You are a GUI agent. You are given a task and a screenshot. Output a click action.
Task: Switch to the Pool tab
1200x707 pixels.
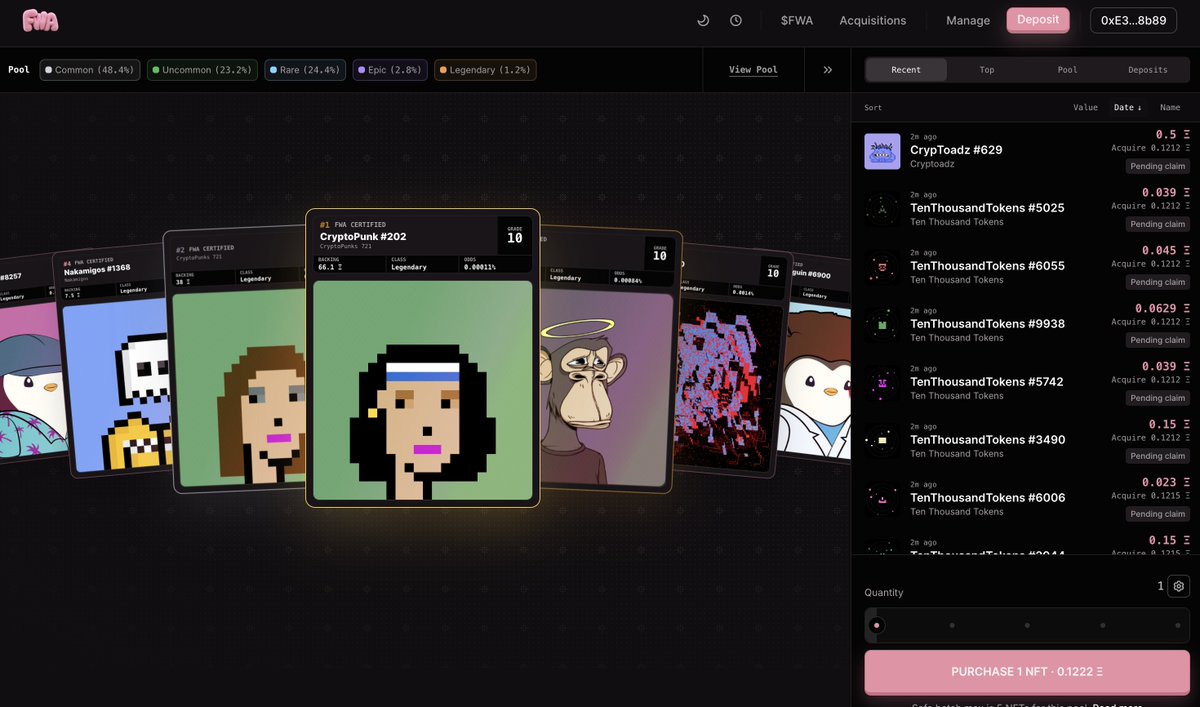point(1067,70)
